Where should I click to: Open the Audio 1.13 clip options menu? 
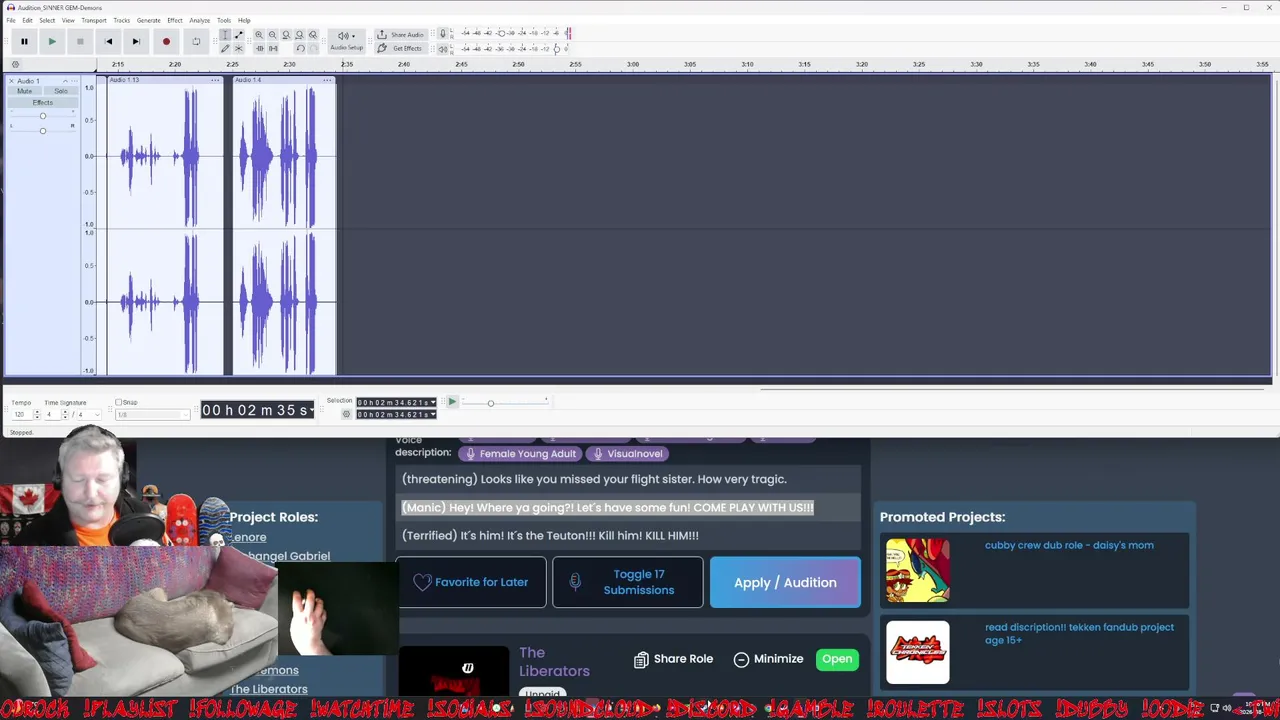217,80
